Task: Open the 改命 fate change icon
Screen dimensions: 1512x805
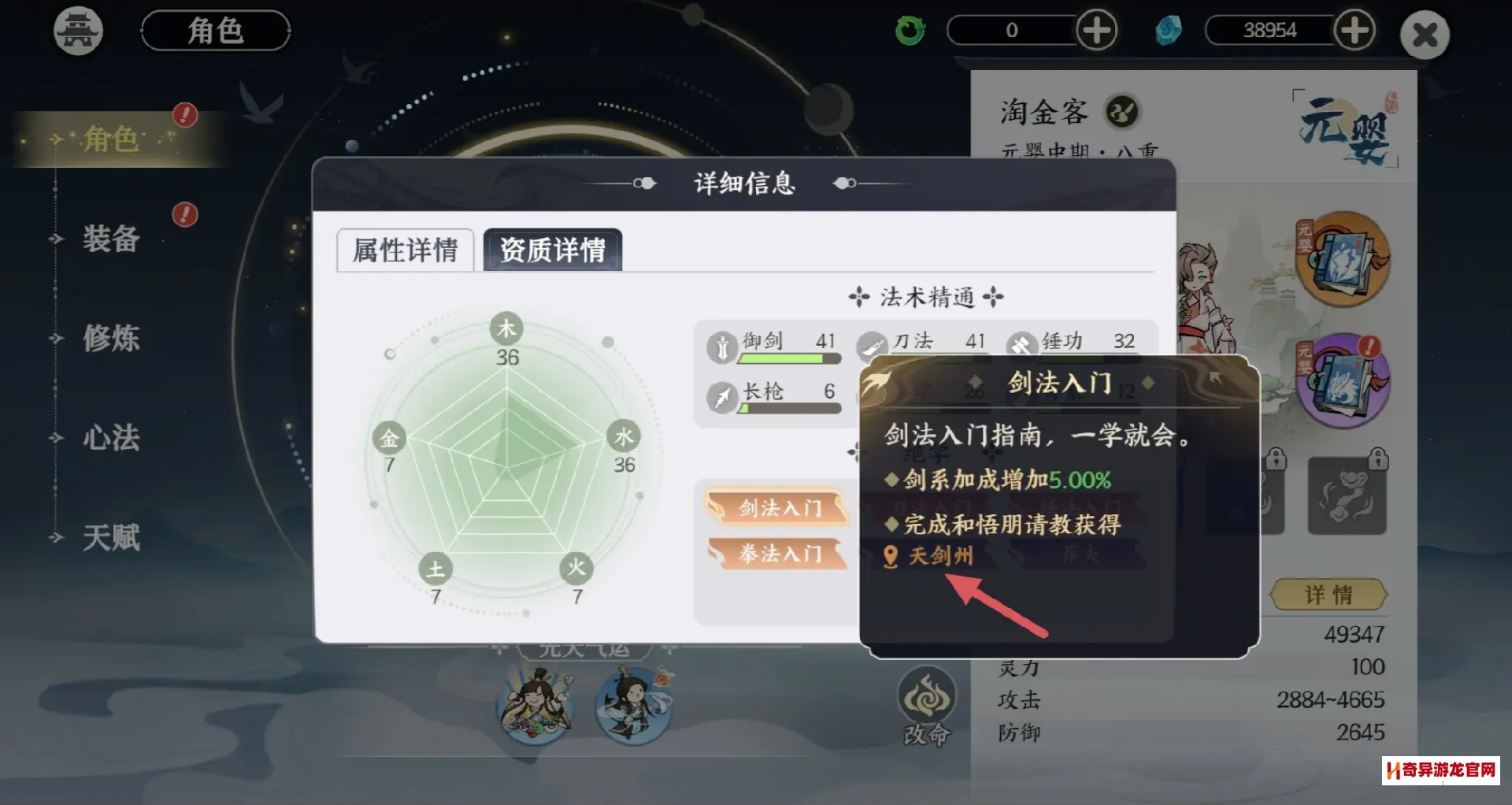Action: click(x=927, y=707)
